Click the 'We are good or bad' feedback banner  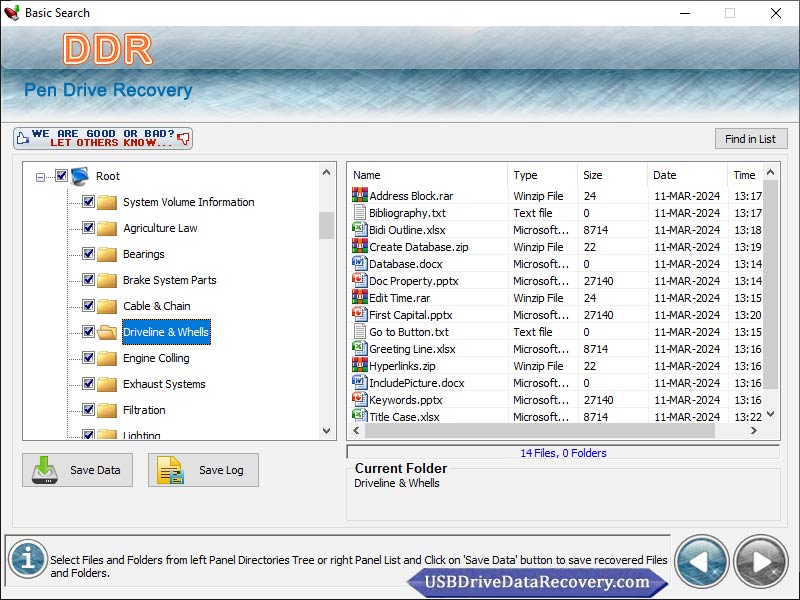pyautogui.click(x=103, y=138)
